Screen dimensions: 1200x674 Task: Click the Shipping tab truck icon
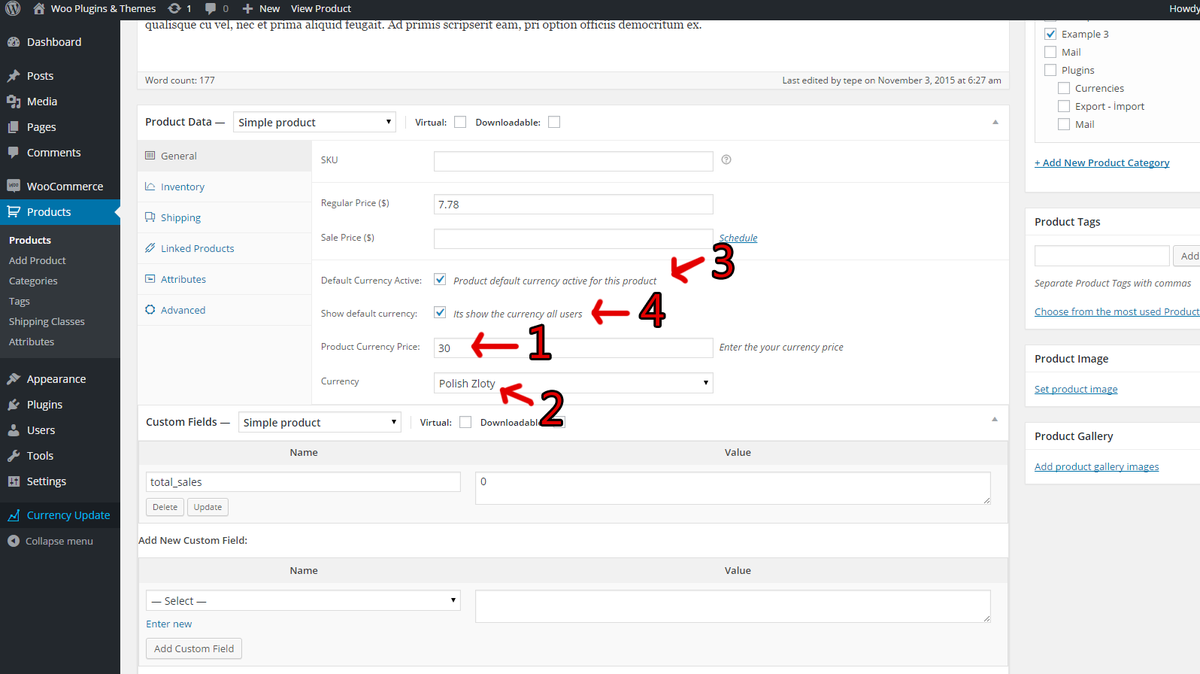point(150,217)
